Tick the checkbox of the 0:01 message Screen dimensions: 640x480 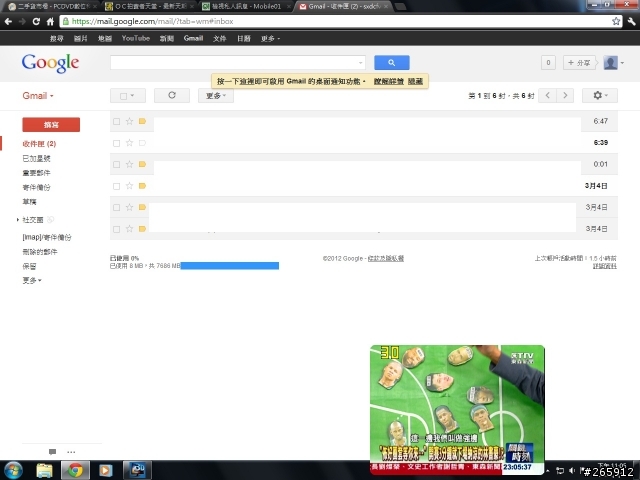tap(116, 164)
